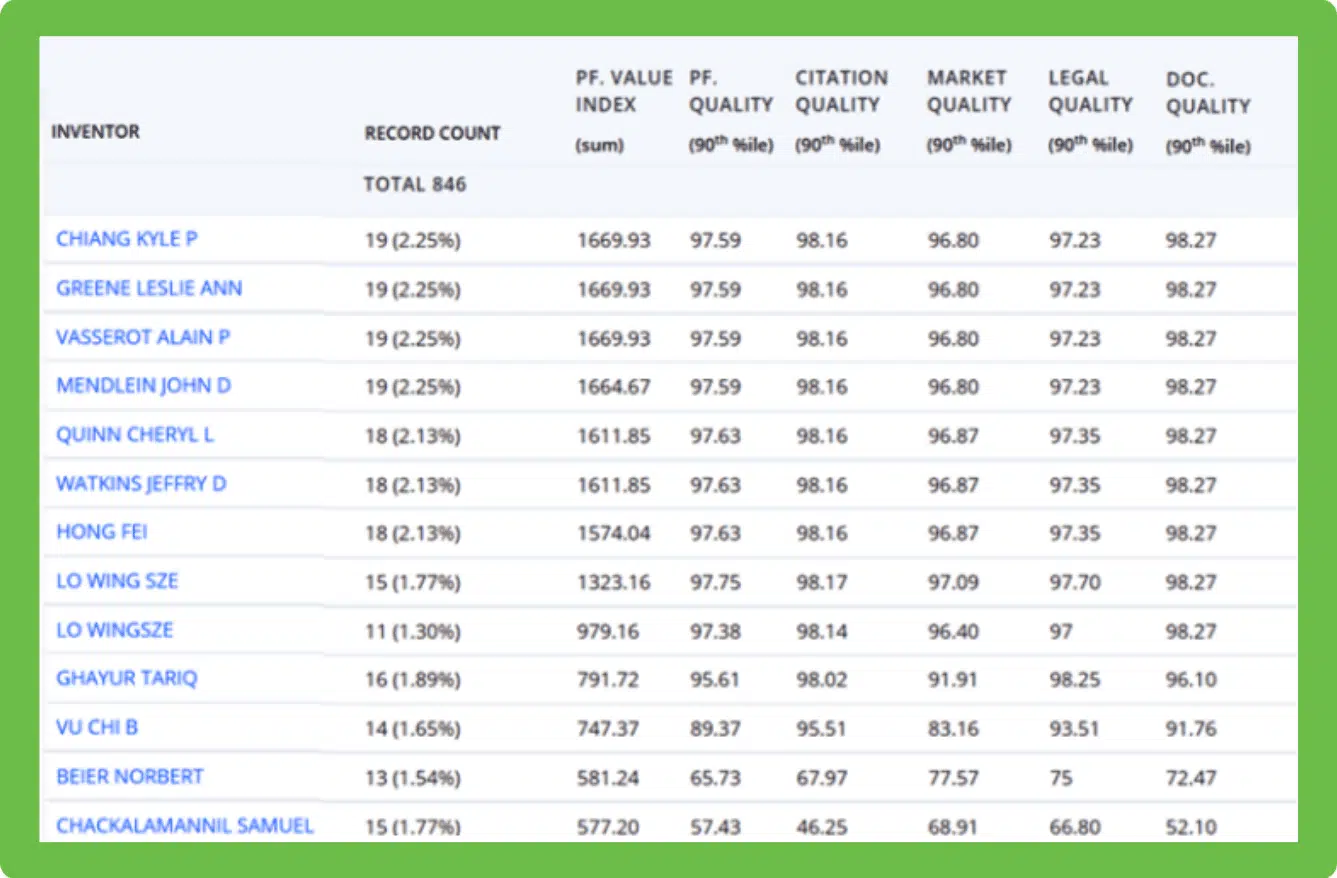Sort by the INVENTOR column header
1337x878 pixels.
pos(96,132)
